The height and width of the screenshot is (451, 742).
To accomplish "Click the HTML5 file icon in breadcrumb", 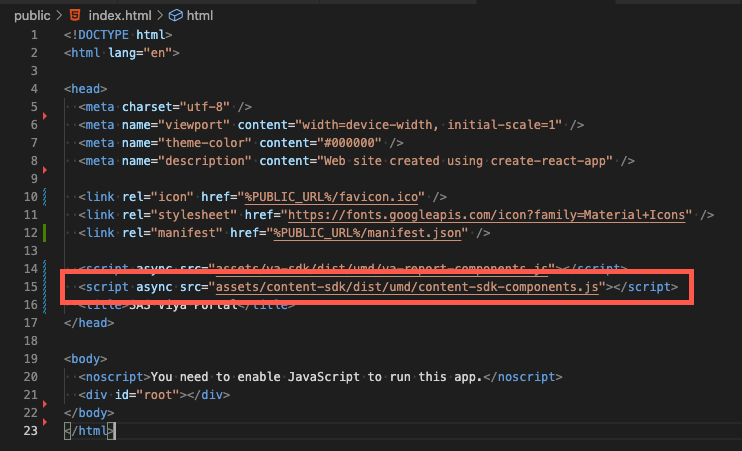I will (x=75, y=16).
